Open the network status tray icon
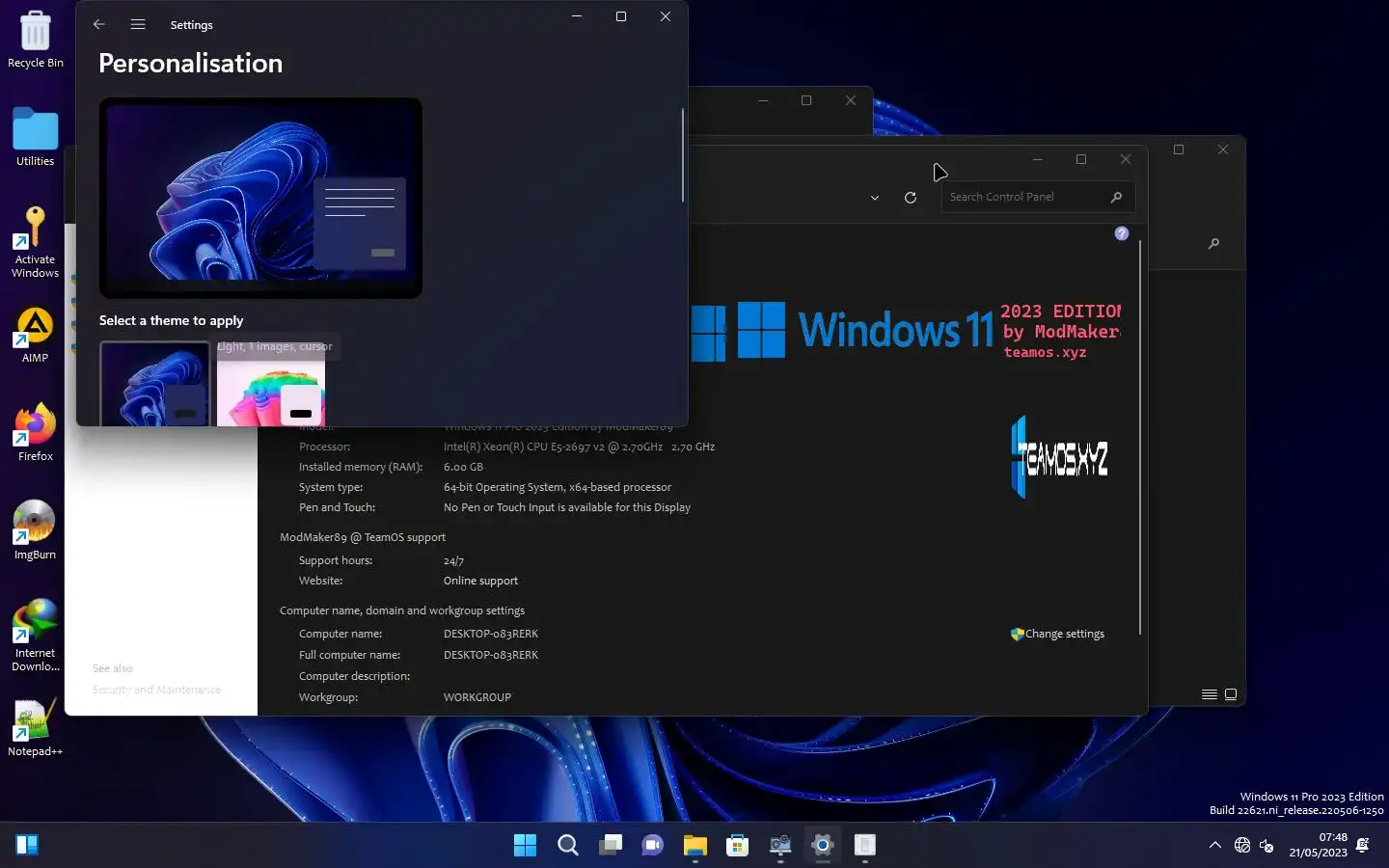 [x=1242, y=845]
